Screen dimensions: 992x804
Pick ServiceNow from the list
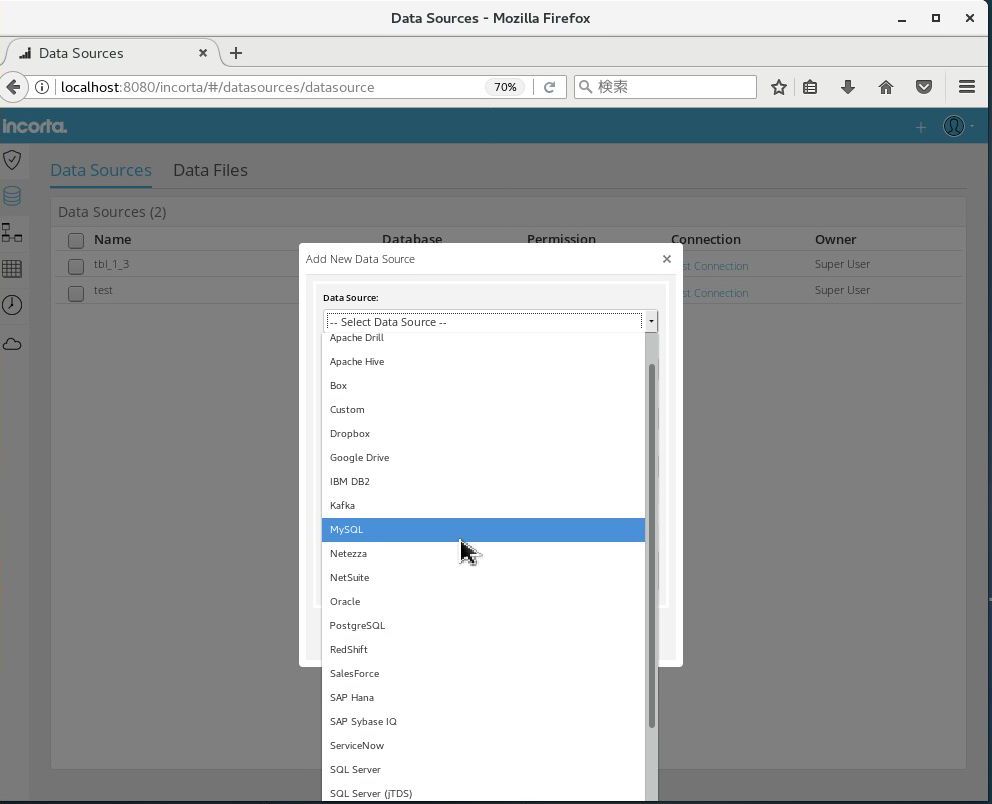tap(483, 746)
